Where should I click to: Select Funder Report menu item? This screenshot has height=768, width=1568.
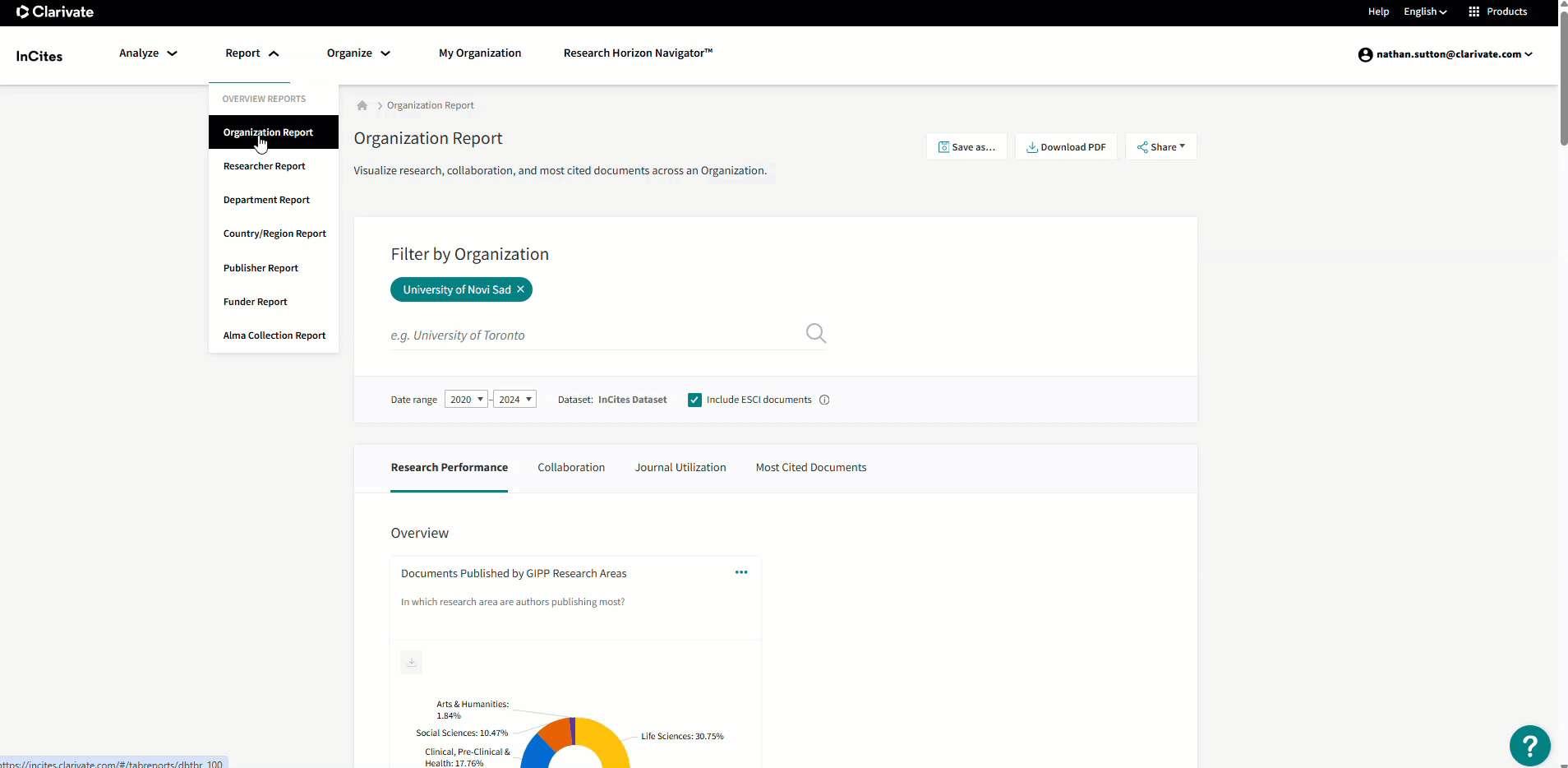274,302
